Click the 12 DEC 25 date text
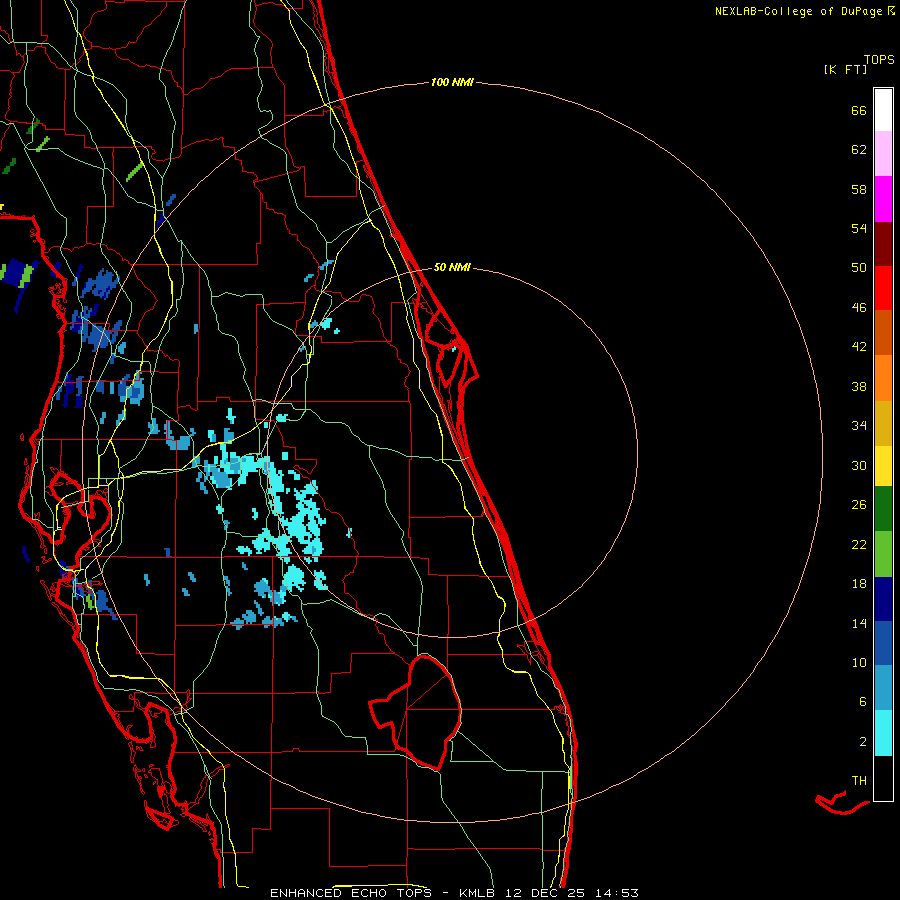Image resolution: width=900 pixels, height=900 pixels. (545, 893)
